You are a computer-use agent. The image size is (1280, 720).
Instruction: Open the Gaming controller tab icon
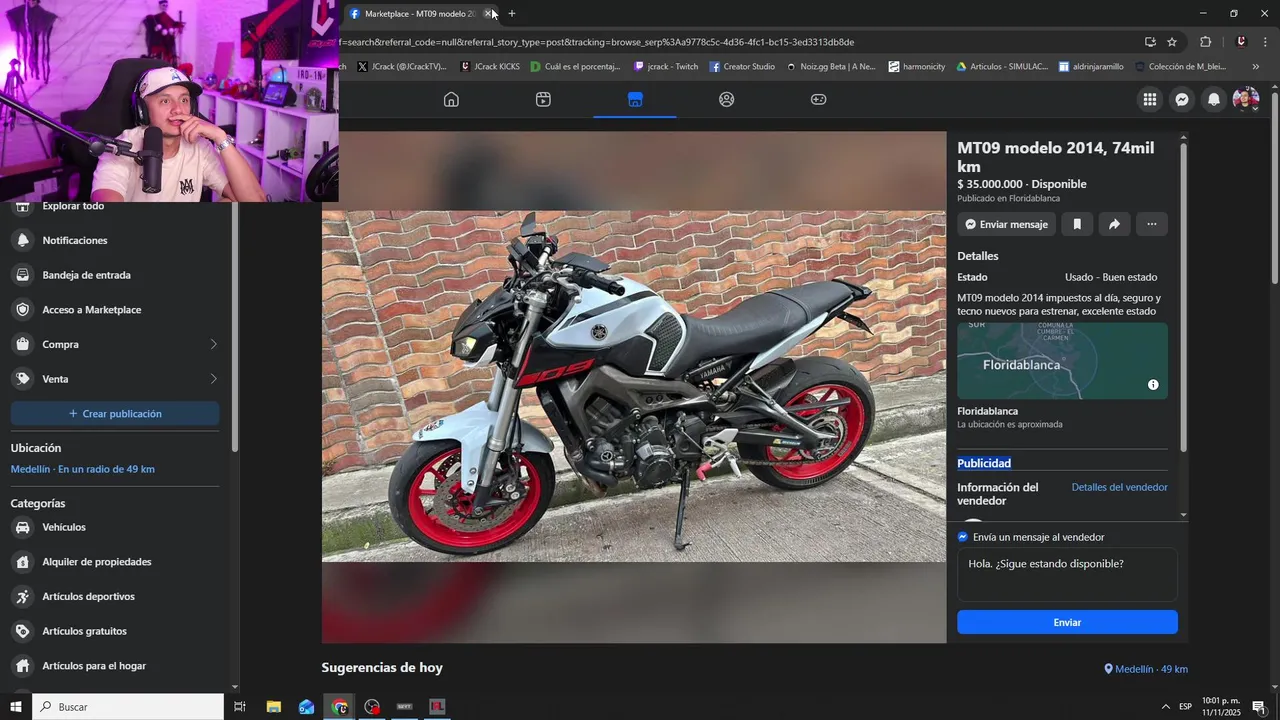[x=818, y=99]
